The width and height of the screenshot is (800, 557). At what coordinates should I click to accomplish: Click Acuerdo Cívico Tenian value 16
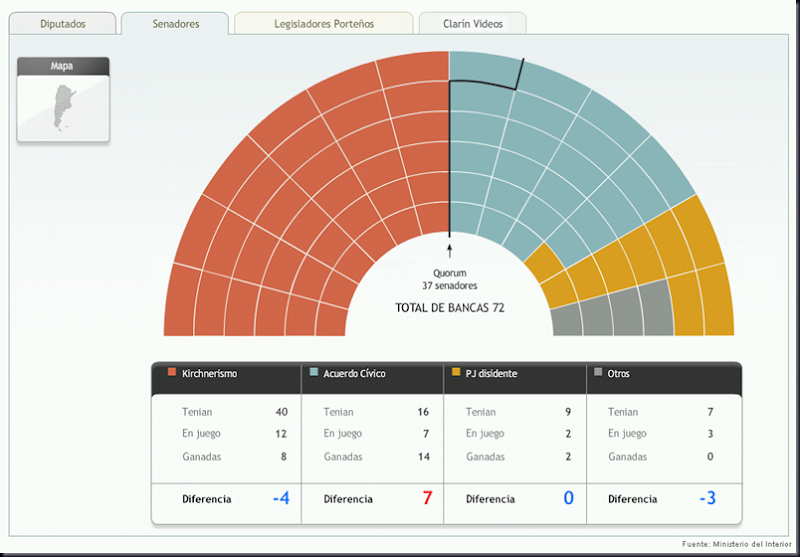point(423,412)
